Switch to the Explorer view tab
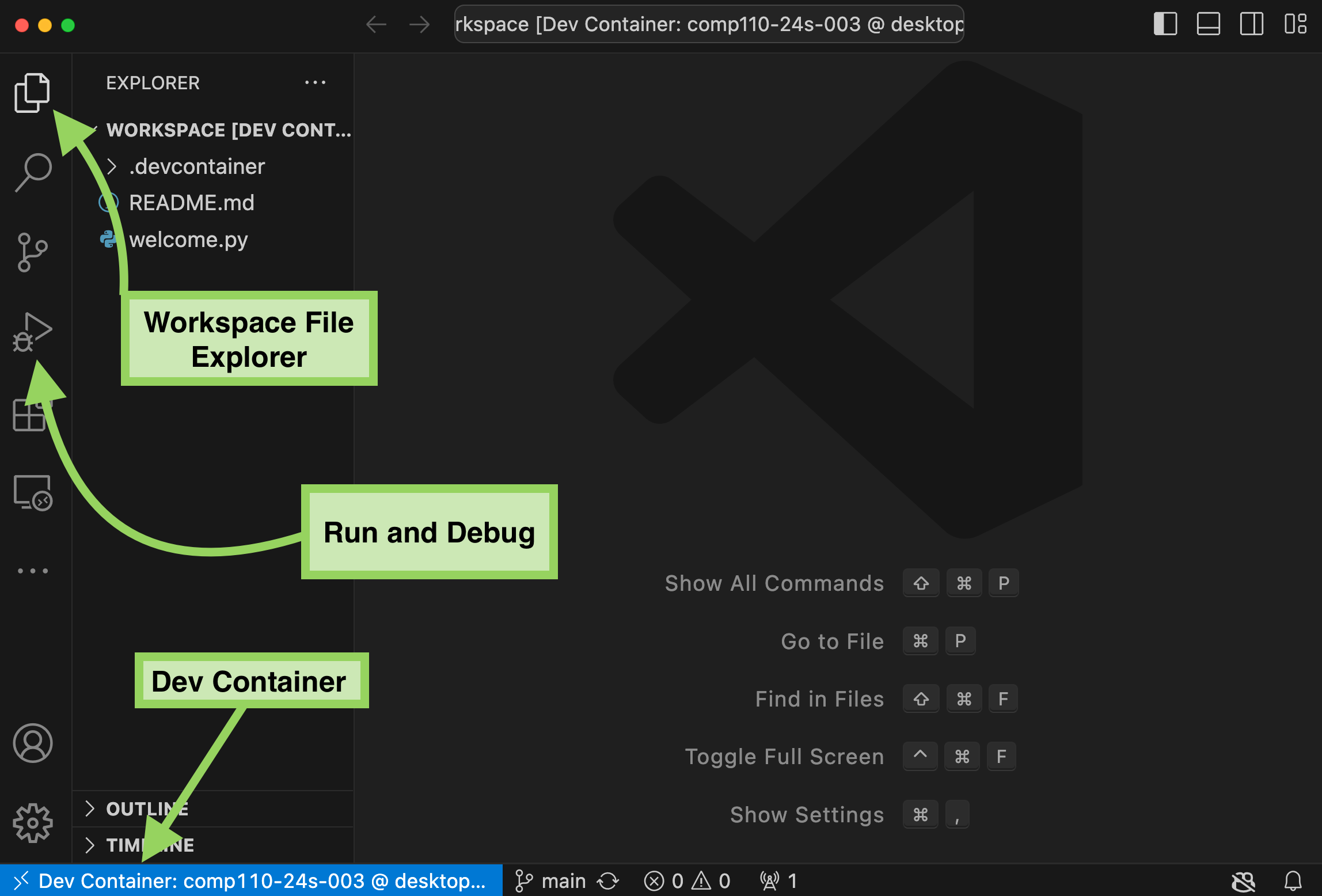1322x896 pixels. pyautogui.click(x=32, y=91)
